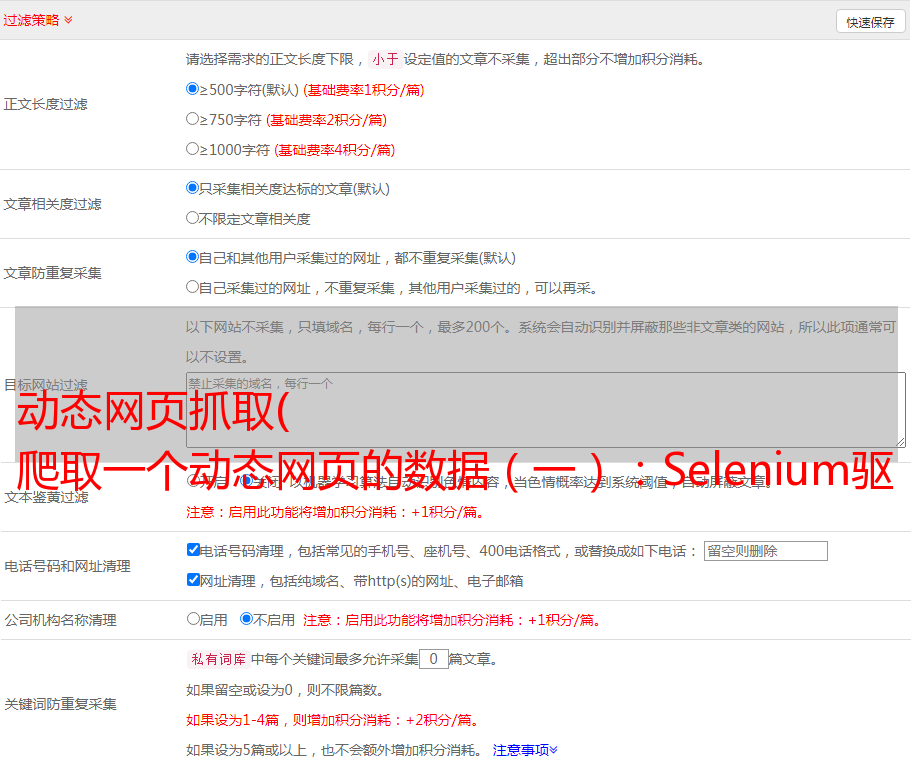912x768 pixels.
Task: Click the 快速保存 button
Action: click(x=870, y=22)
